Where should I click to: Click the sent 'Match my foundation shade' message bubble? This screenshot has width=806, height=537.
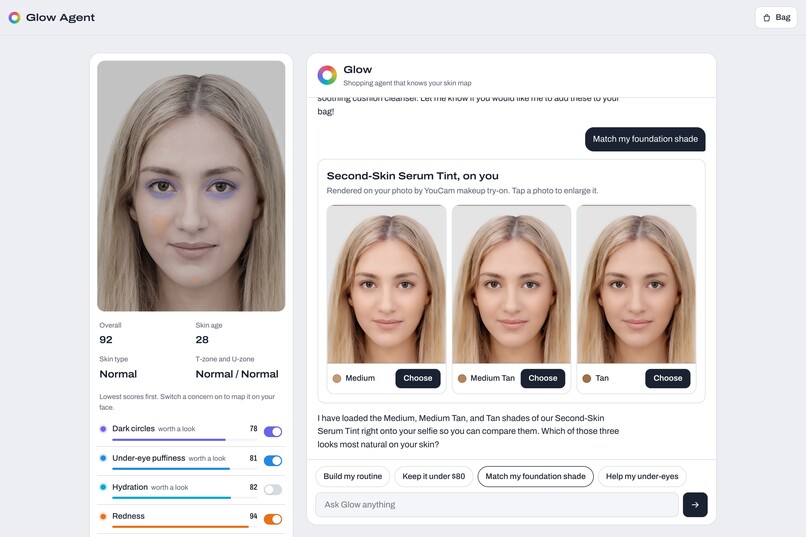[x=645, y=139]
